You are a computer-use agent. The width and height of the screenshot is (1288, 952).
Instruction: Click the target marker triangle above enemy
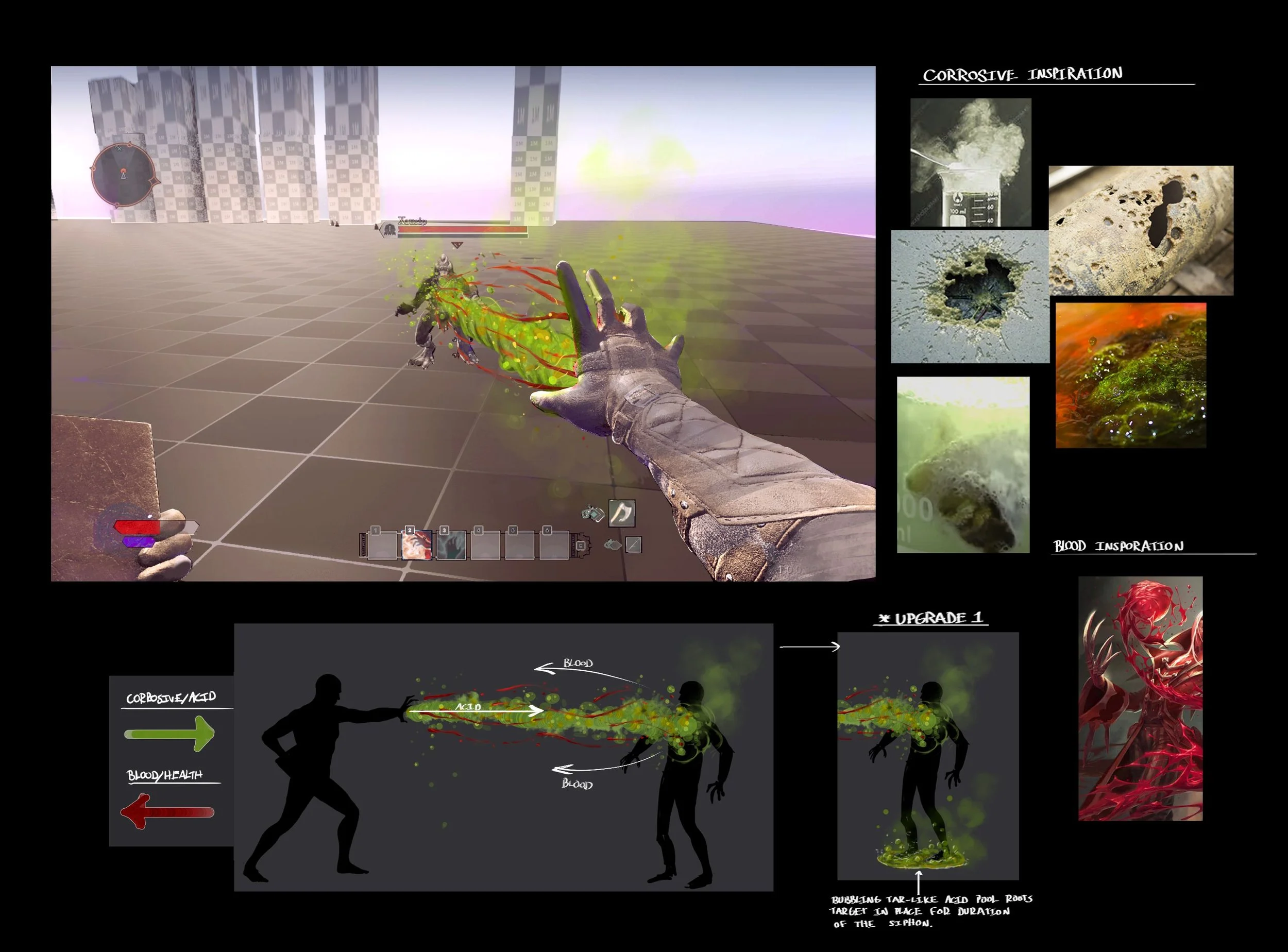[457, 246]
